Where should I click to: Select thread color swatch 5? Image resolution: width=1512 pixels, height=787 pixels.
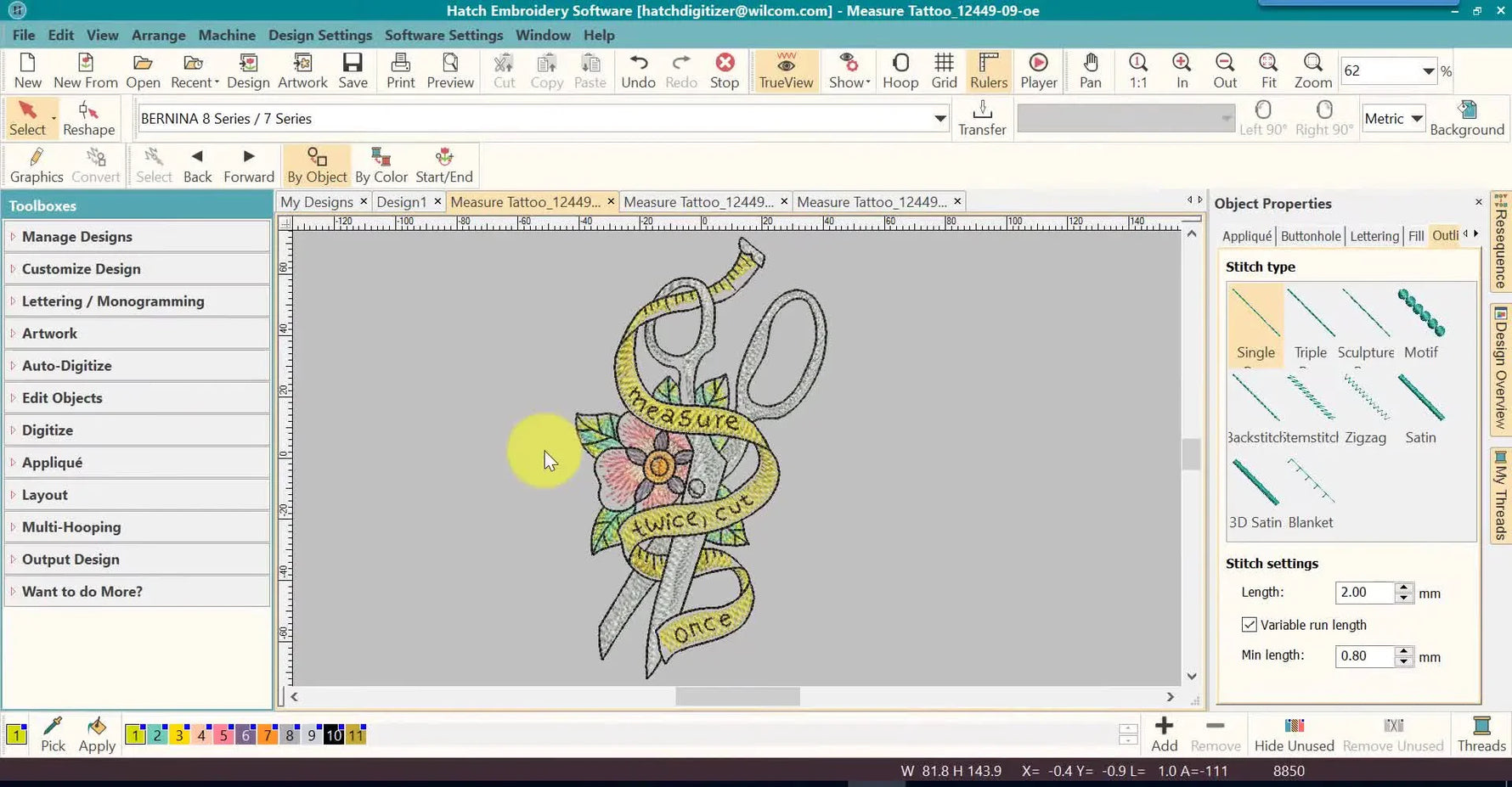coord(223,734)
